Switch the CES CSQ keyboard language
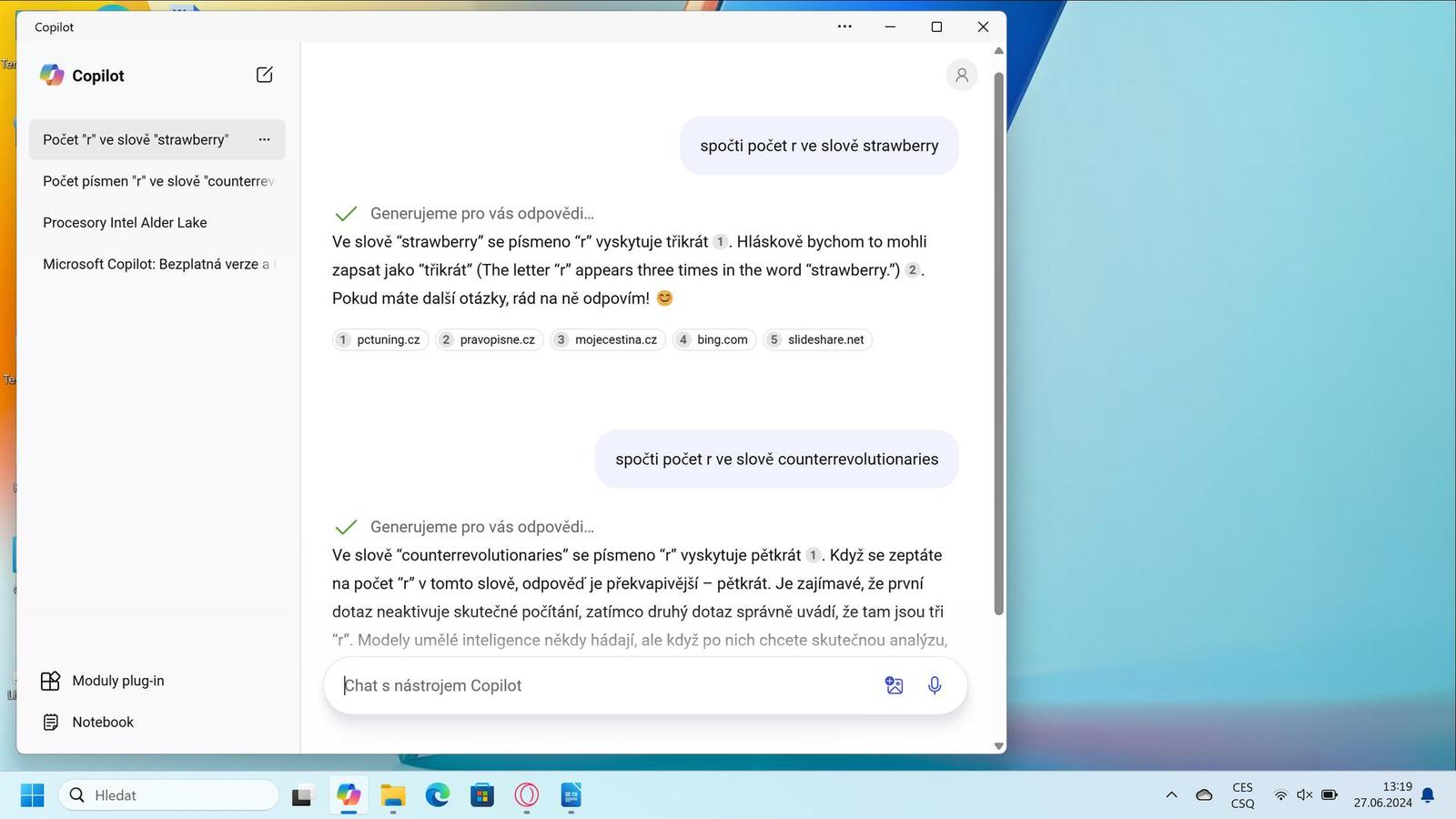Image resolution: width=1456 pixels, height=819 pixels. point(1242,795)
